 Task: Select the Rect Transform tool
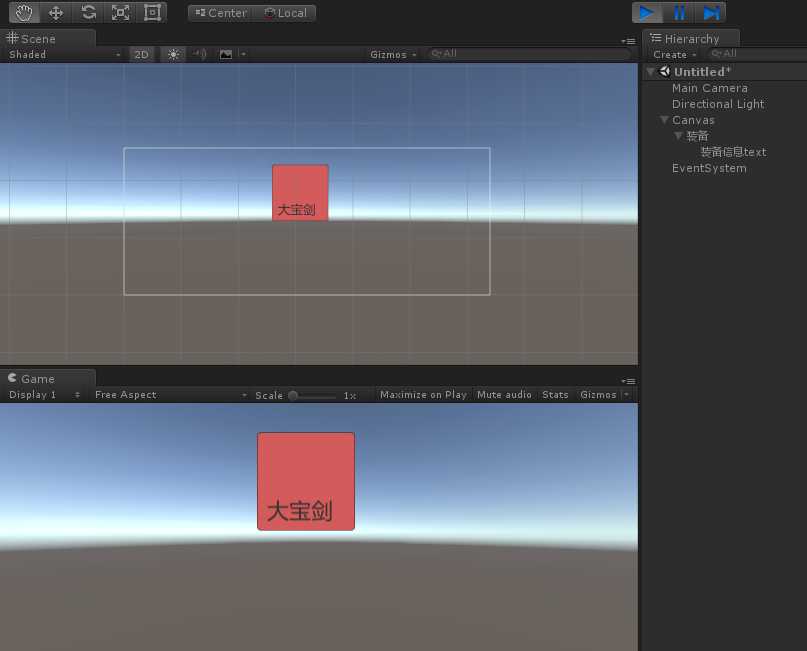[152, 13]
